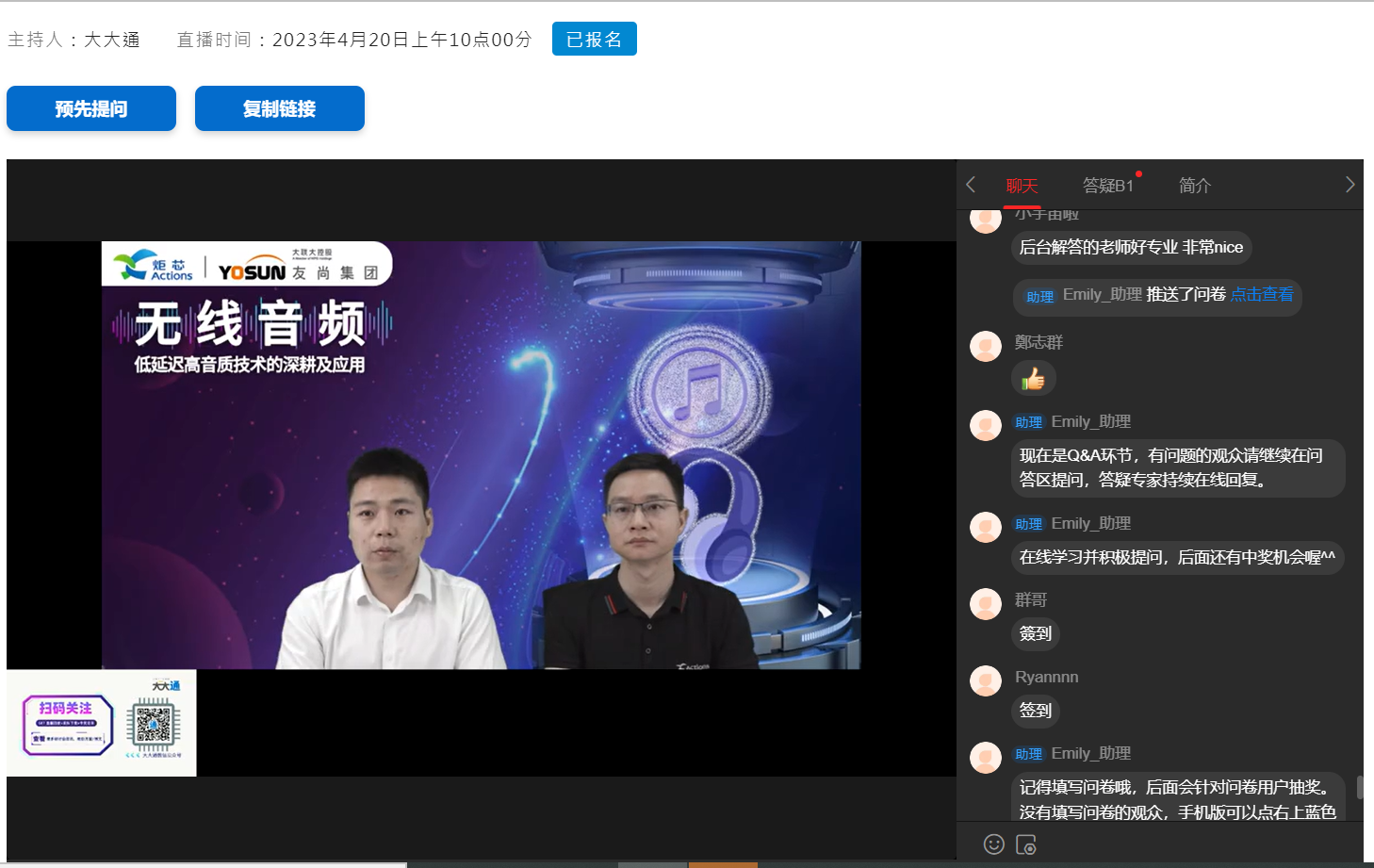
Task: Click the 扫码关注 QR code image
Action: click(101, 722)
